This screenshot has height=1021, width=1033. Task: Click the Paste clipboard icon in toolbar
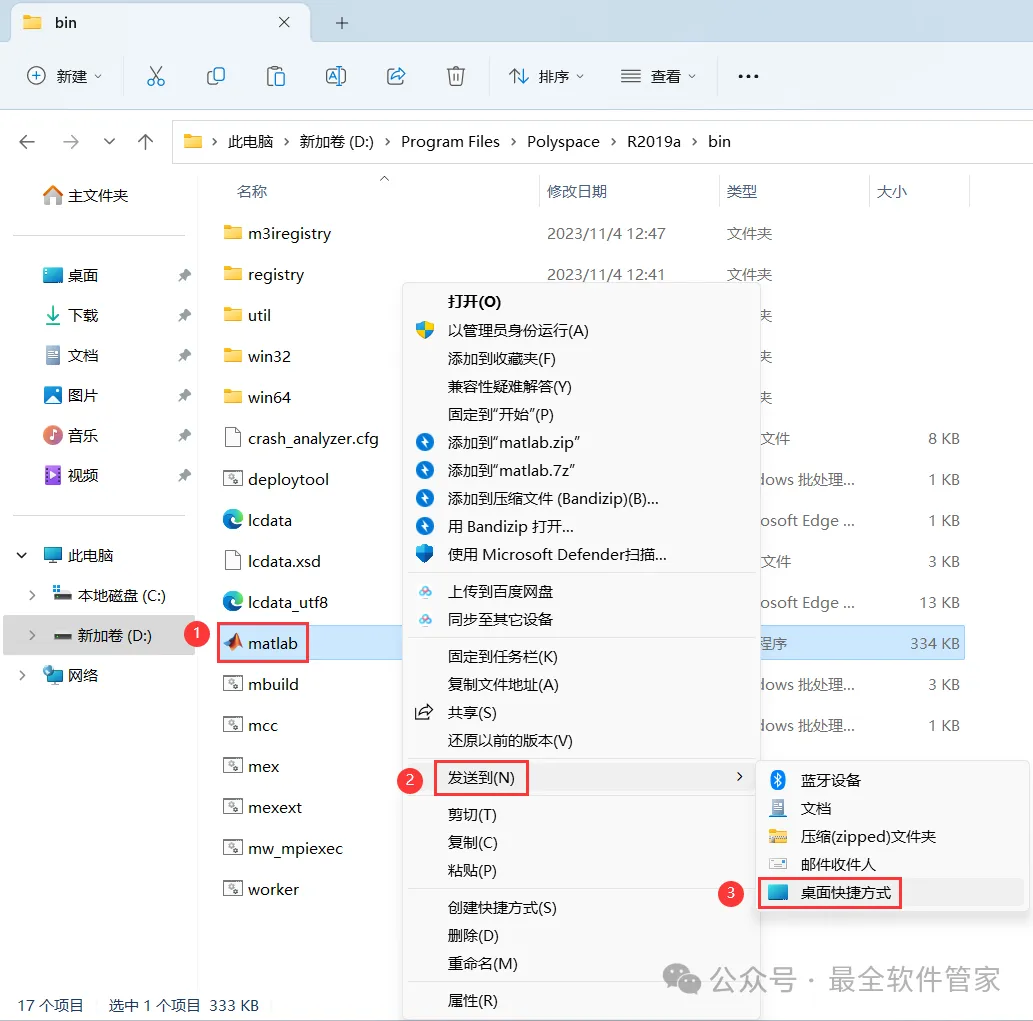[275, 76]
